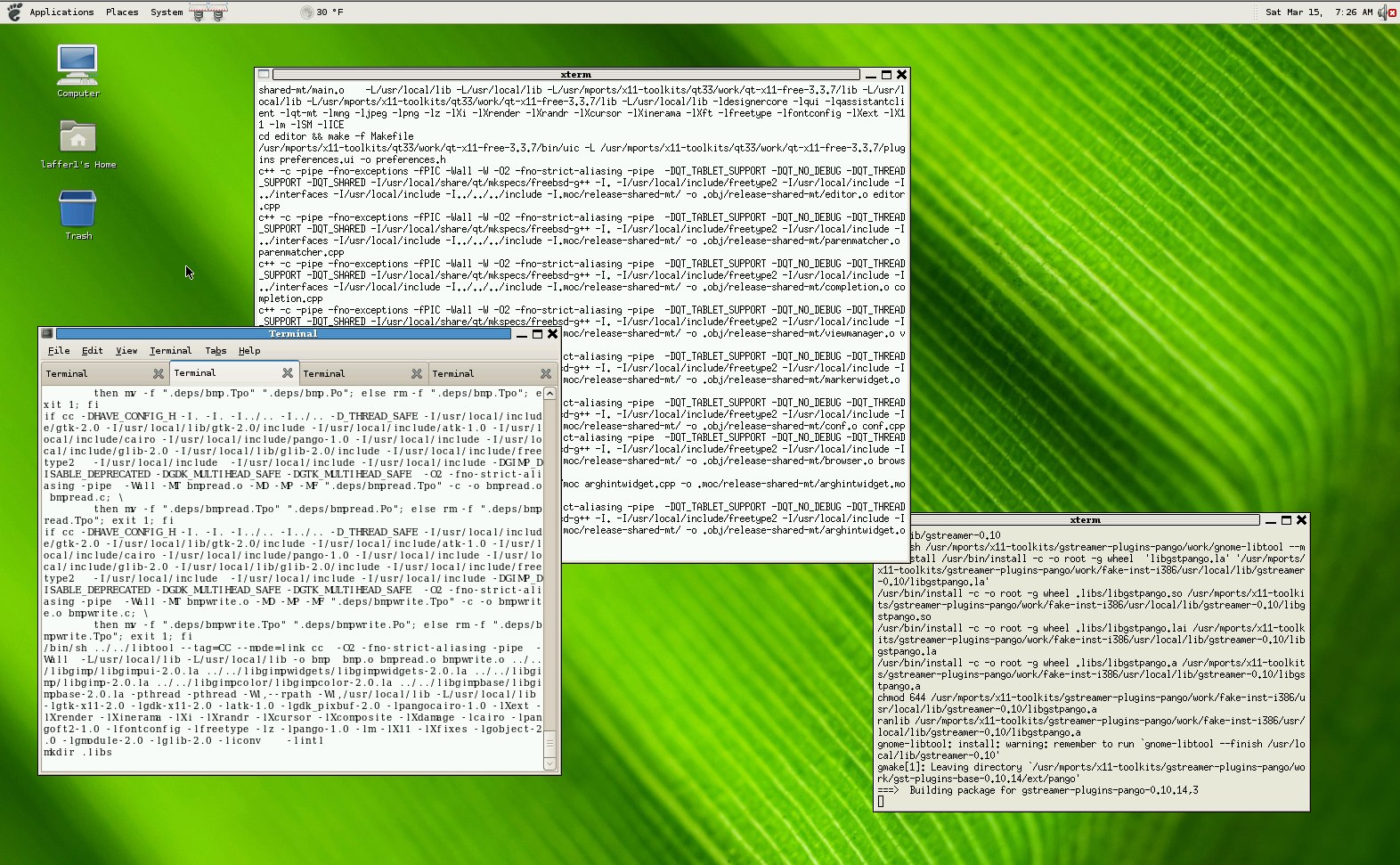Open the System menu
Viewport: 1400px width, 865px height.
point(167,12)
